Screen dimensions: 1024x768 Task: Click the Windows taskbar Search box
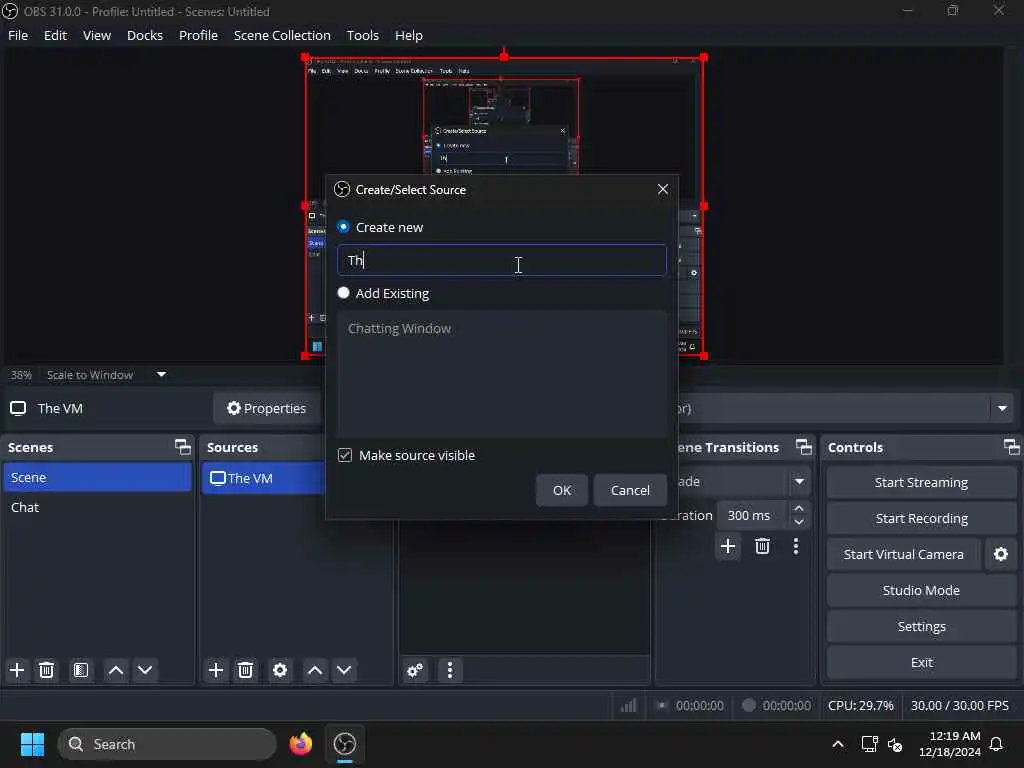[x=167, y=744]
